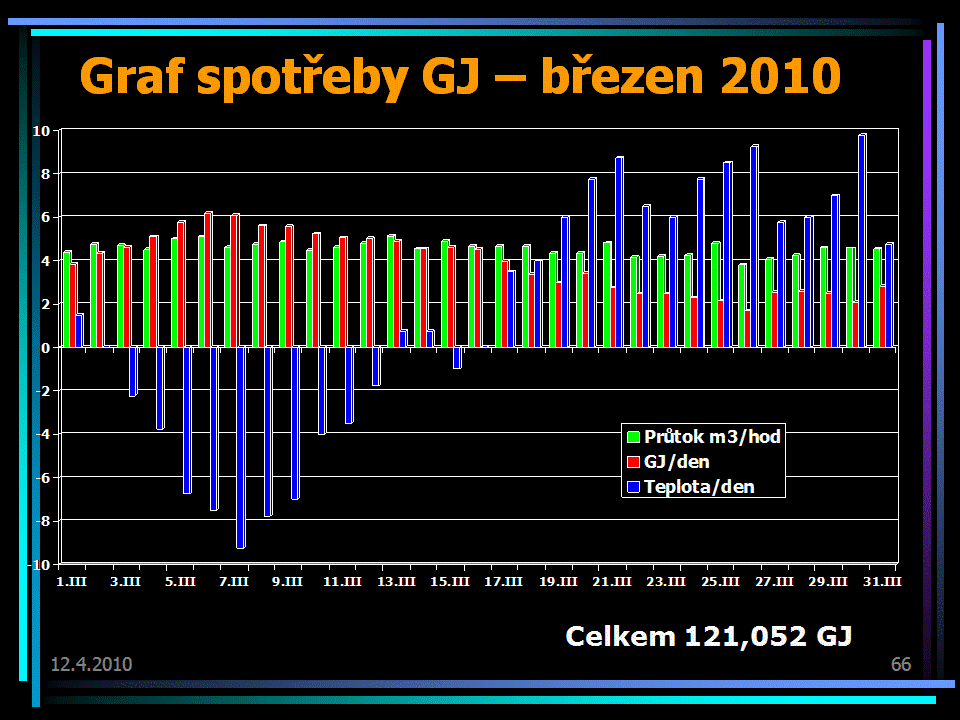Click the slide number 66

tap(900, 664)
